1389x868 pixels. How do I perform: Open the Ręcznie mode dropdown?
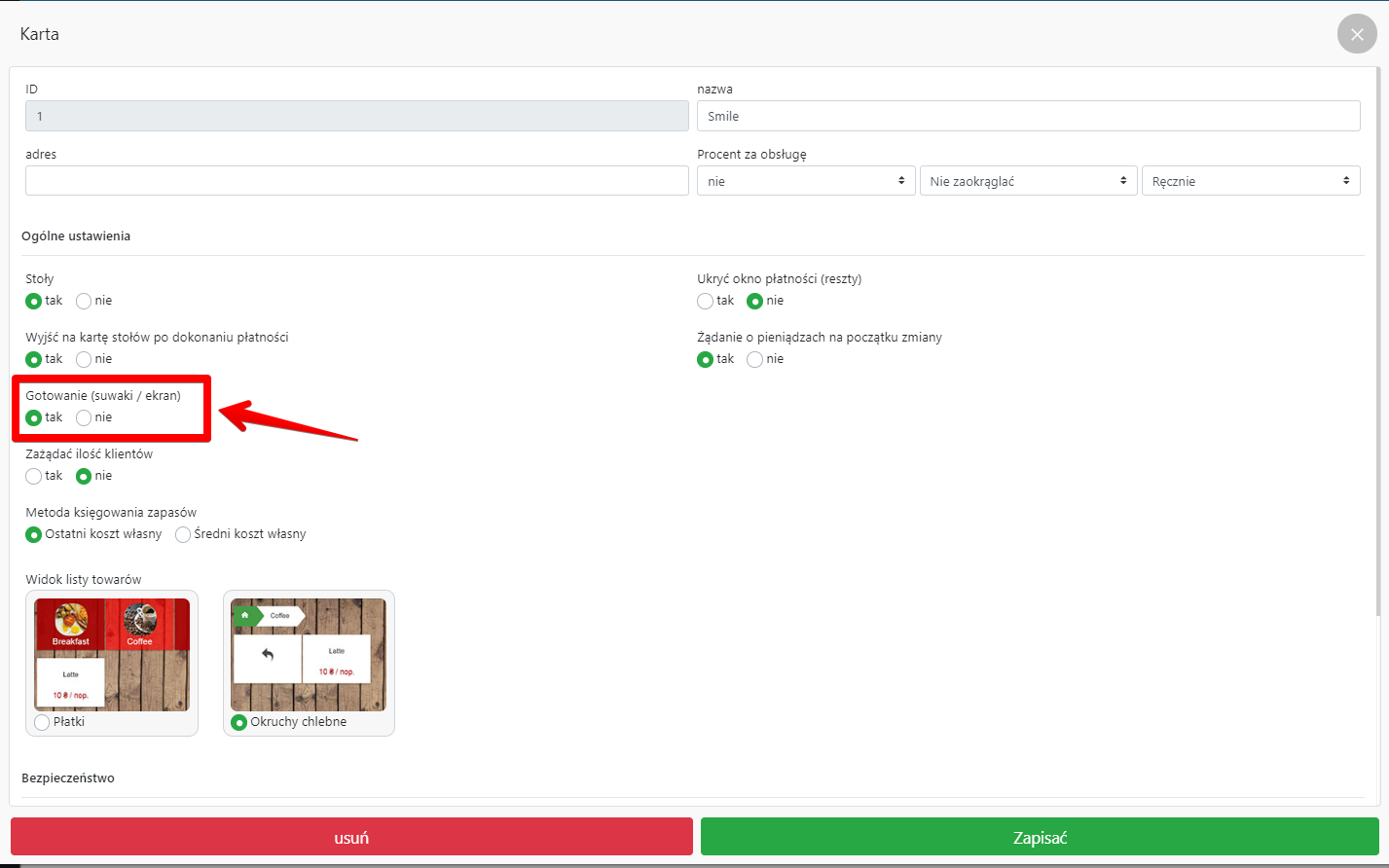tap(1250, 181)
